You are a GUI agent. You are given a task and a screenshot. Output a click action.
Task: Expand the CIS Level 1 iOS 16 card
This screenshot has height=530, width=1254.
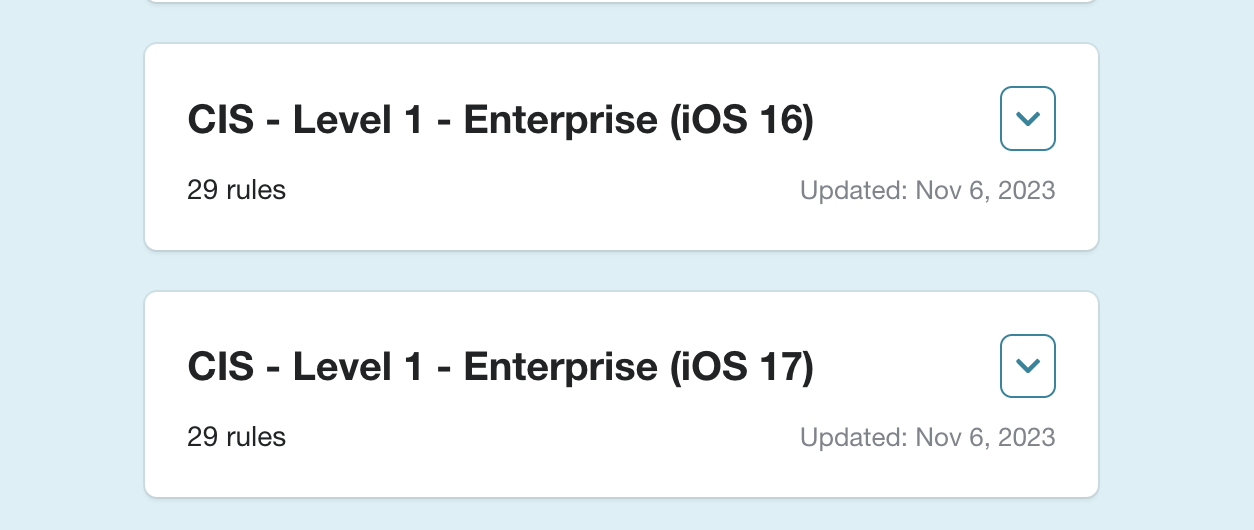[1028, 119]
